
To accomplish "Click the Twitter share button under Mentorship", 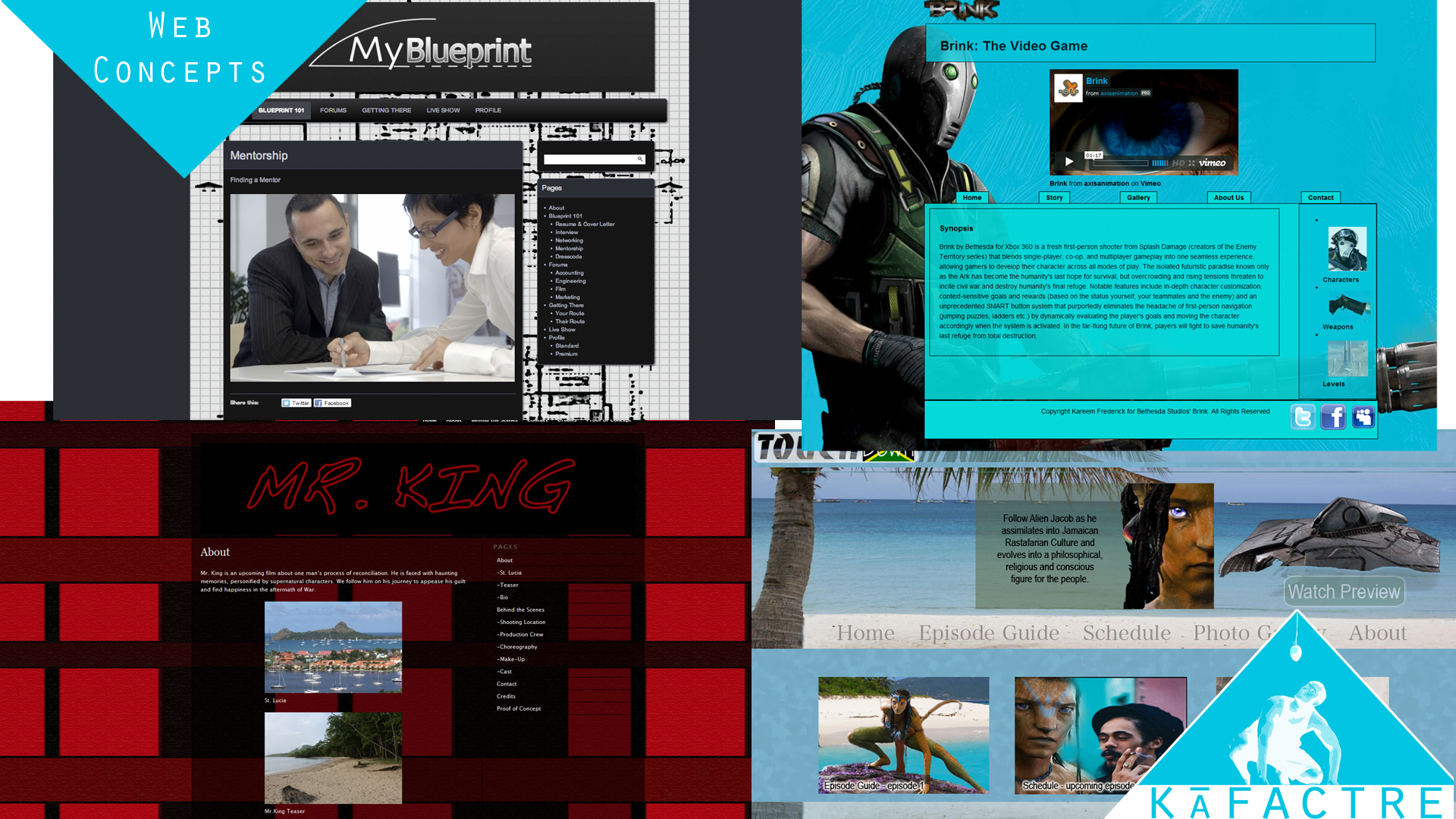I will point(296,403).
